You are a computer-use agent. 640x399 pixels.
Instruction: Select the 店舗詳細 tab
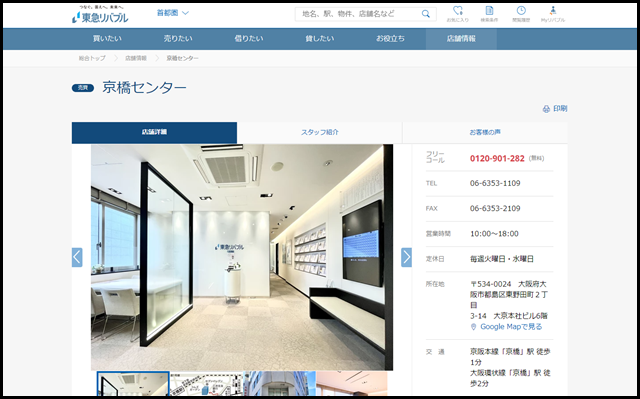pyautogui.click(x=154, y=132)
